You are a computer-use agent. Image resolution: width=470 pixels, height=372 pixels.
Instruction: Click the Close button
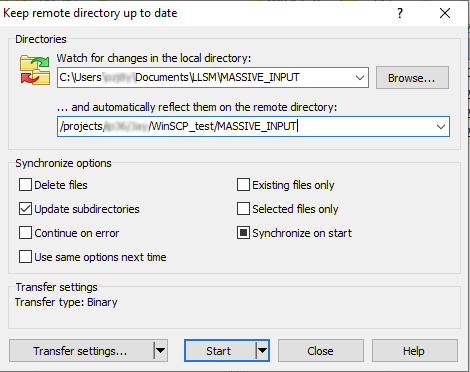click(321, 351)
